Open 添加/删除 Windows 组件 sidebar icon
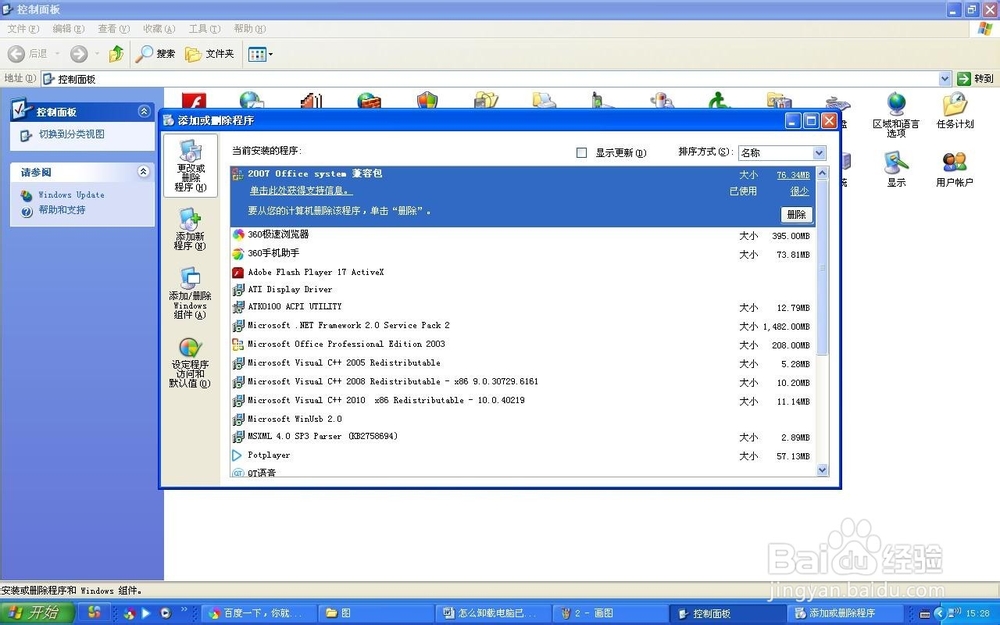Image resolution: width=1000 pixels, height=625 pixels. point(190,293)
